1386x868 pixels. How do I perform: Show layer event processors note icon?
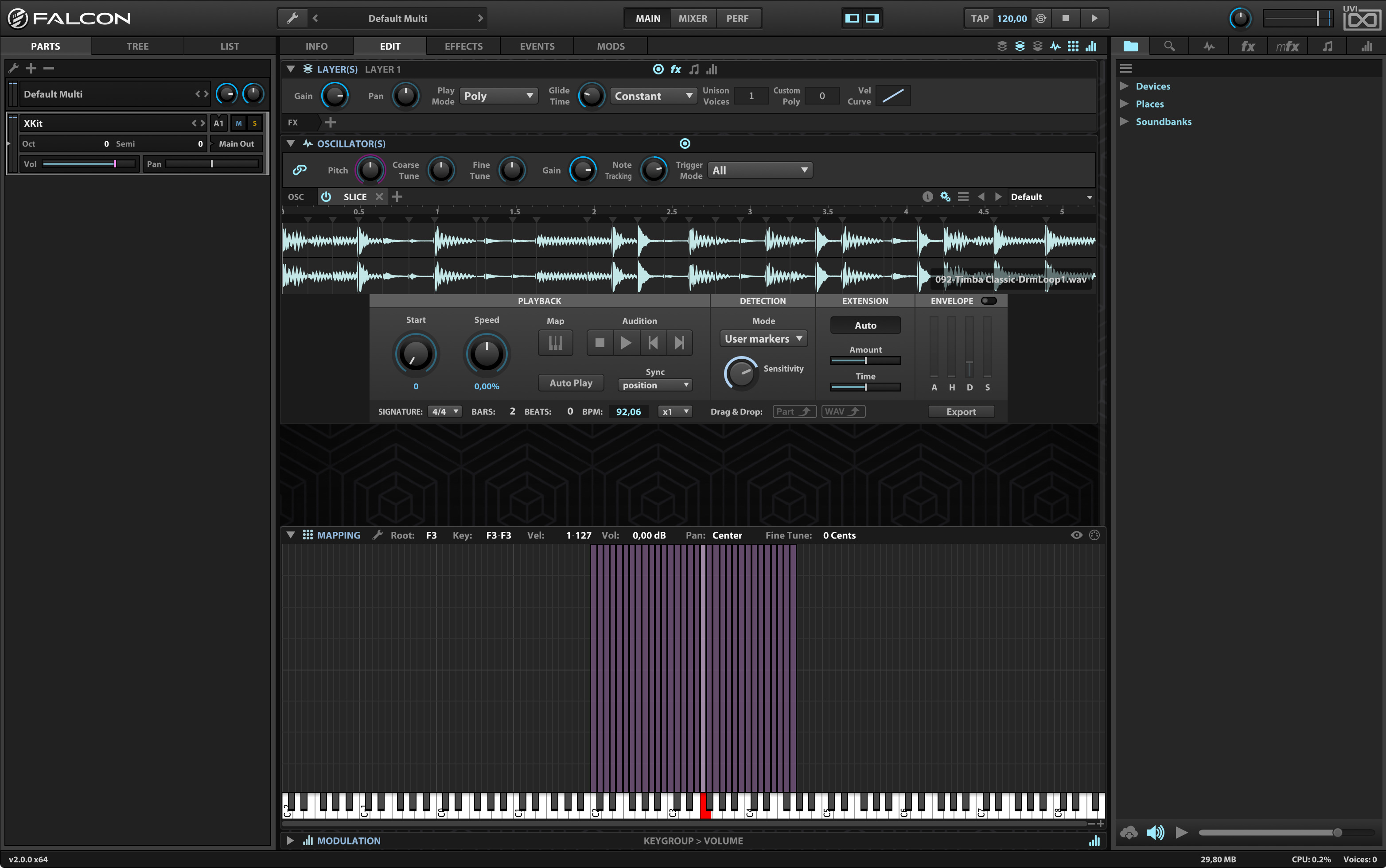(694, 70)
